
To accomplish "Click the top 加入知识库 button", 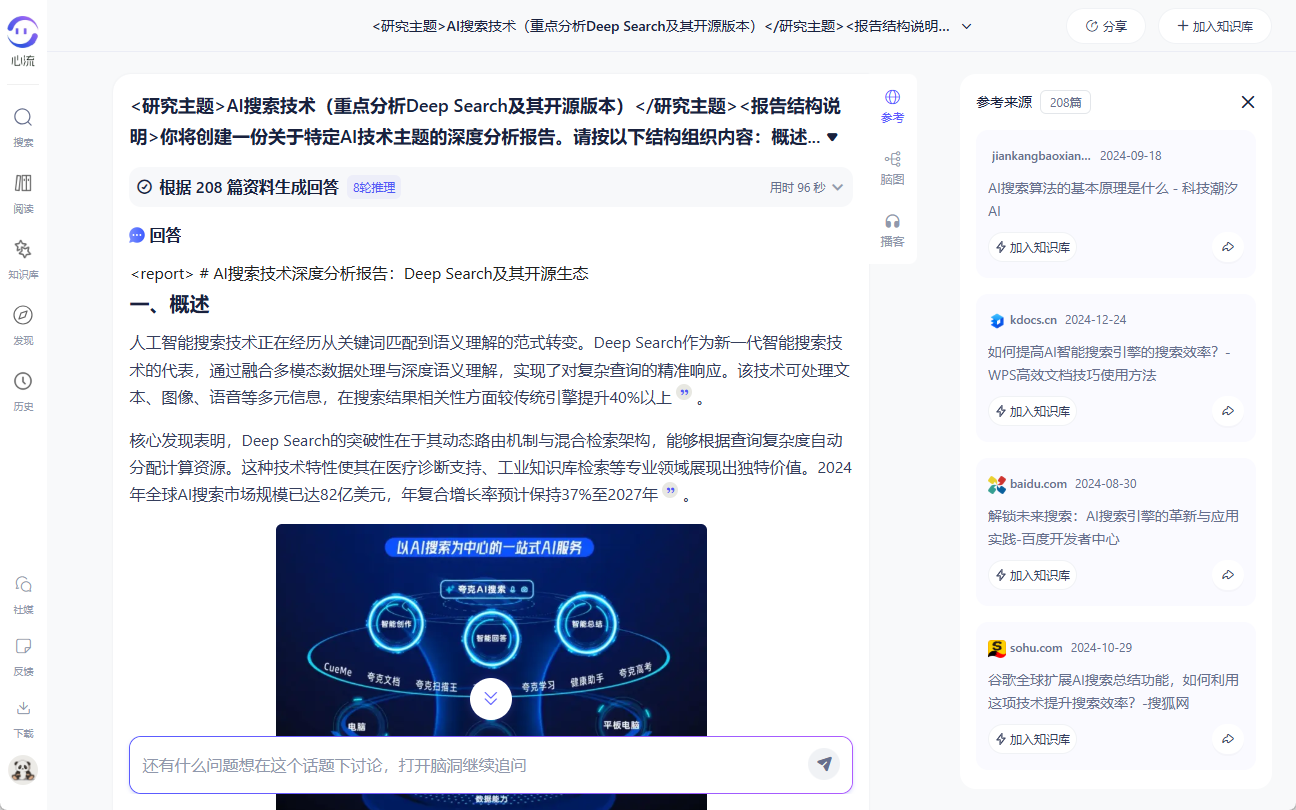I will [1214, 27].
